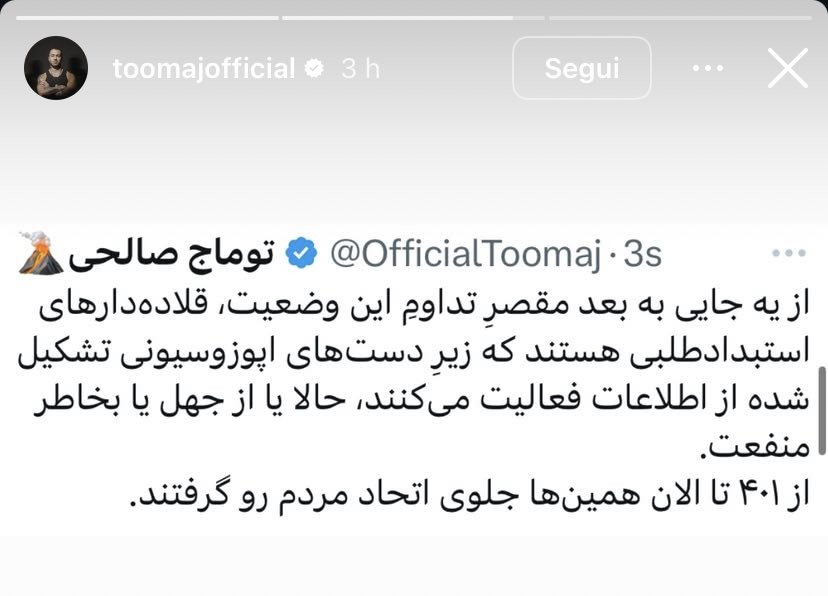Jump to the second story progress segment
828x596 pixels.
413,18
